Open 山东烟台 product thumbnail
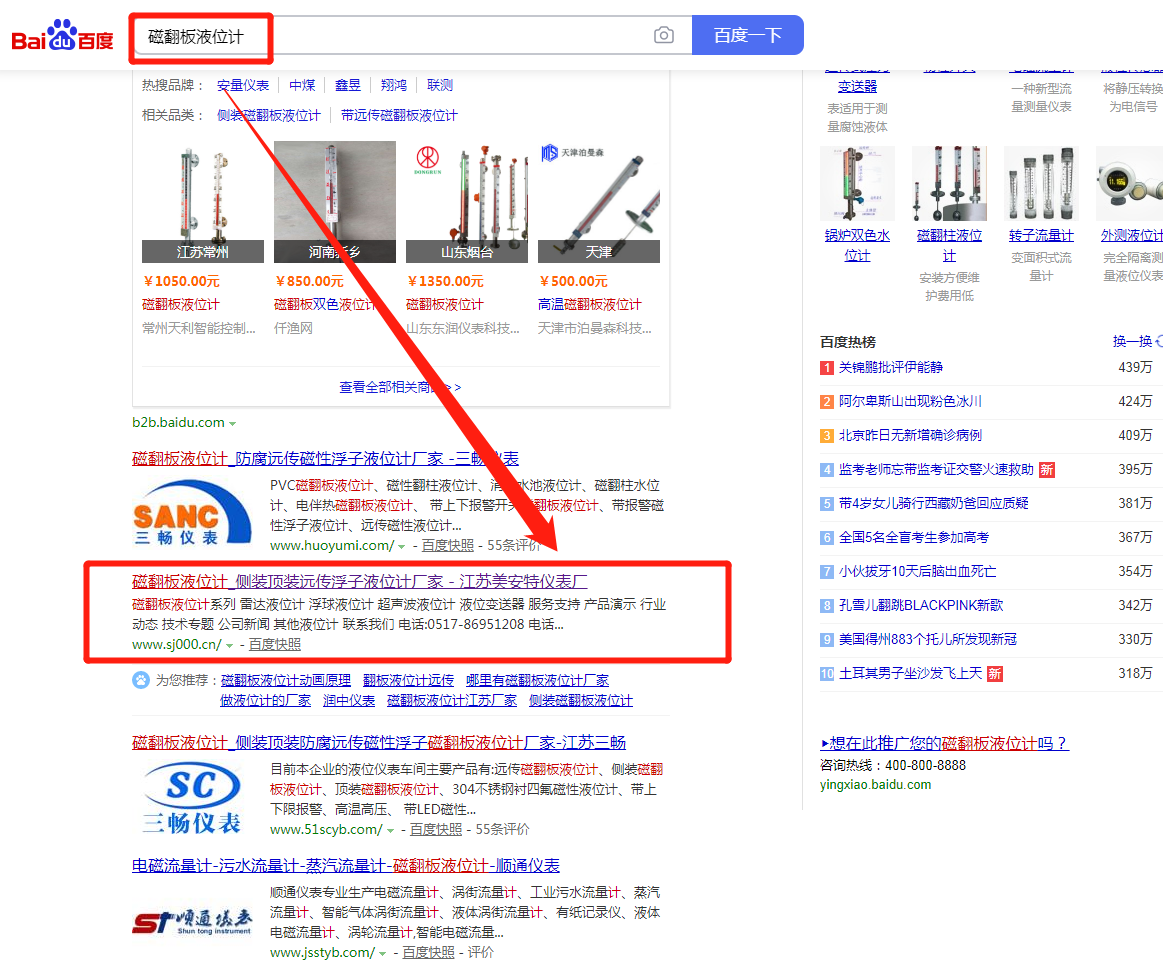 [467, 202]
